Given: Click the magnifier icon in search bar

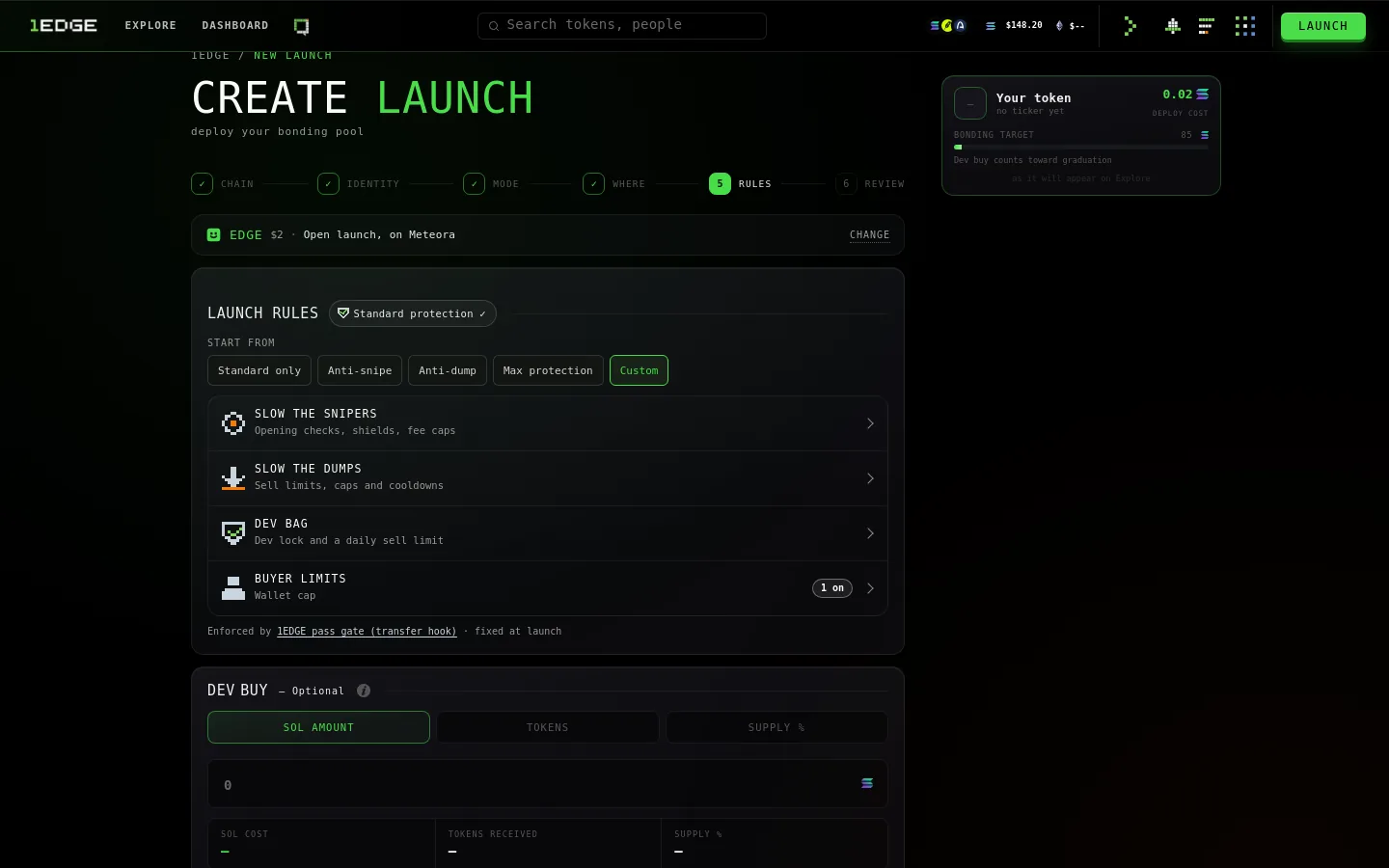Looking at the screenshot, I should point(494,26).
